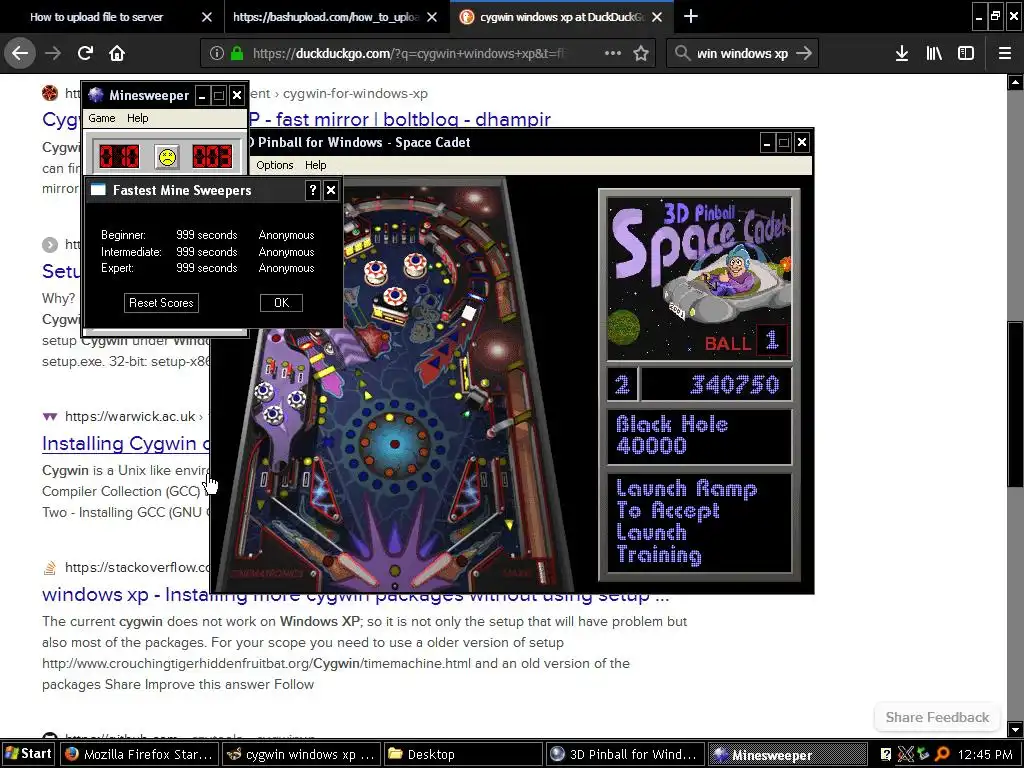Image resolution: width=1024 pixels, height=768 pixels.
Task: Click Expert 999 seconds score row
Action: click(208, 268)
